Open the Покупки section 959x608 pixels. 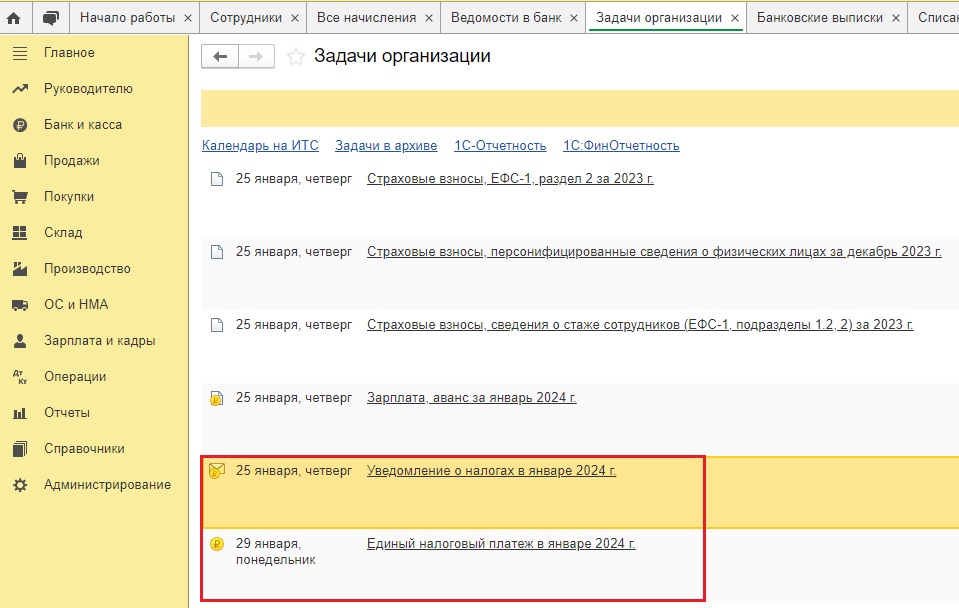68,197
